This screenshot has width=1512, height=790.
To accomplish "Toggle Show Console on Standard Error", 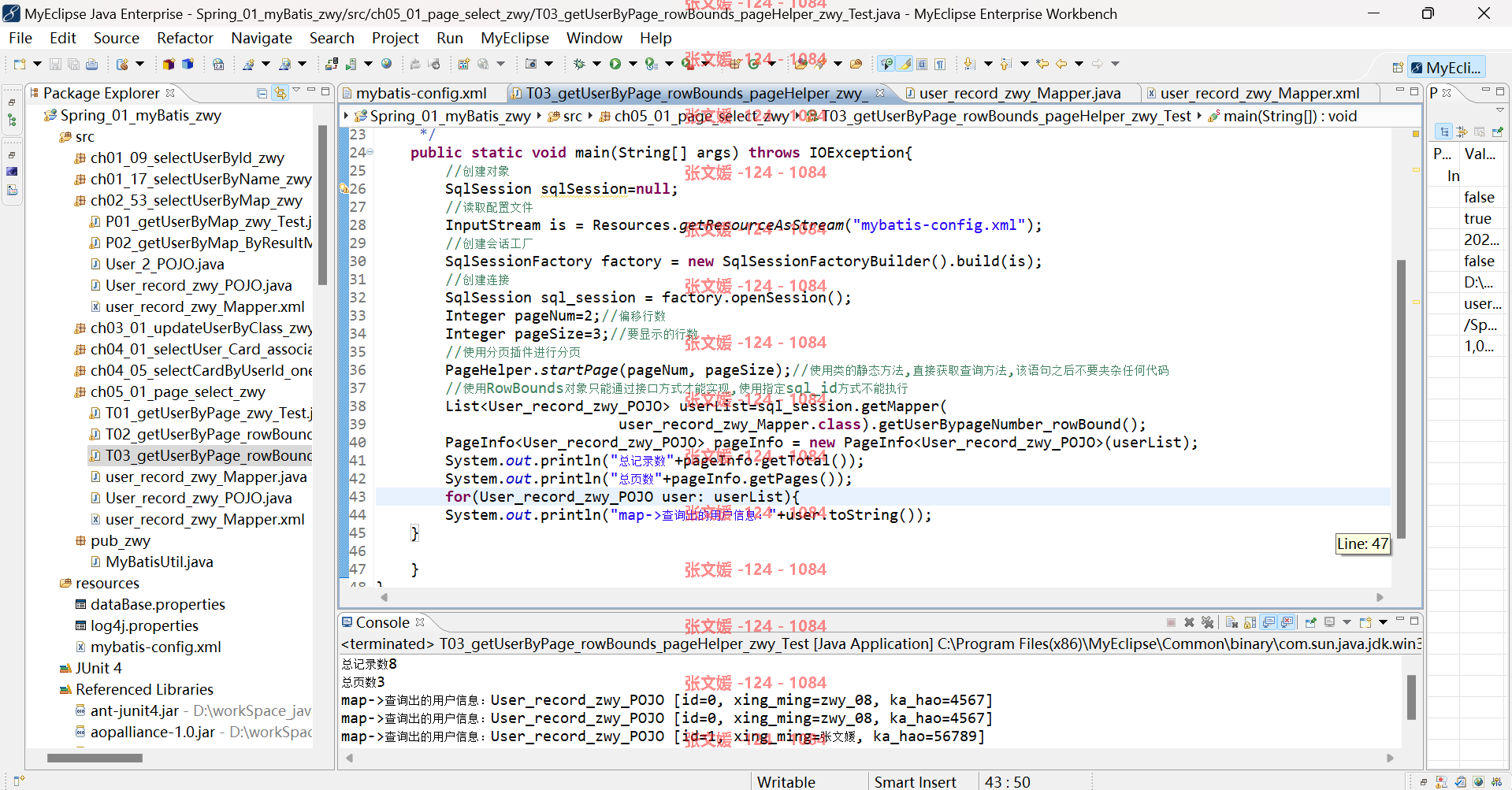I will pyautogui.click(x=1287, y=622).
